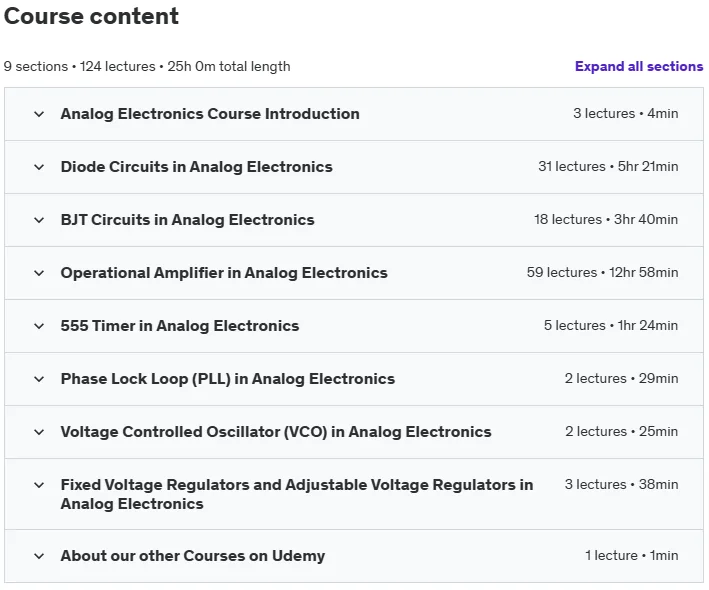
Task: Open Fixed Voltage Regulators section title
Action: point(297,494)
